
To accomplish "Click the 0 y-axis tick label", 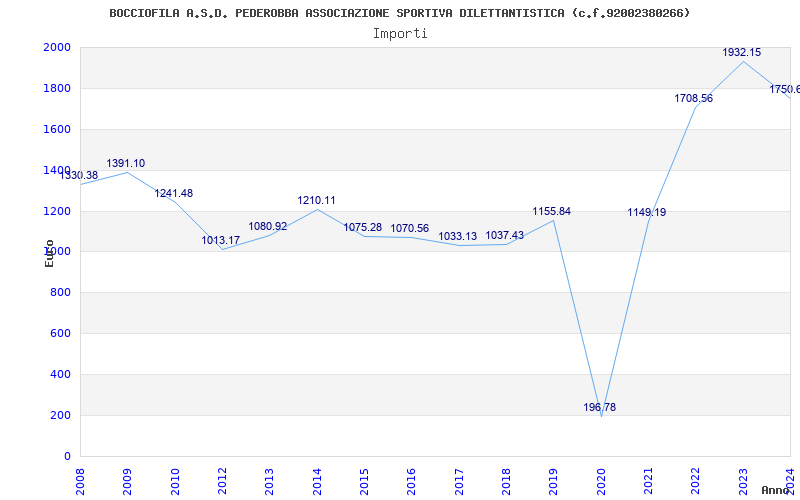I will (67, 457).
